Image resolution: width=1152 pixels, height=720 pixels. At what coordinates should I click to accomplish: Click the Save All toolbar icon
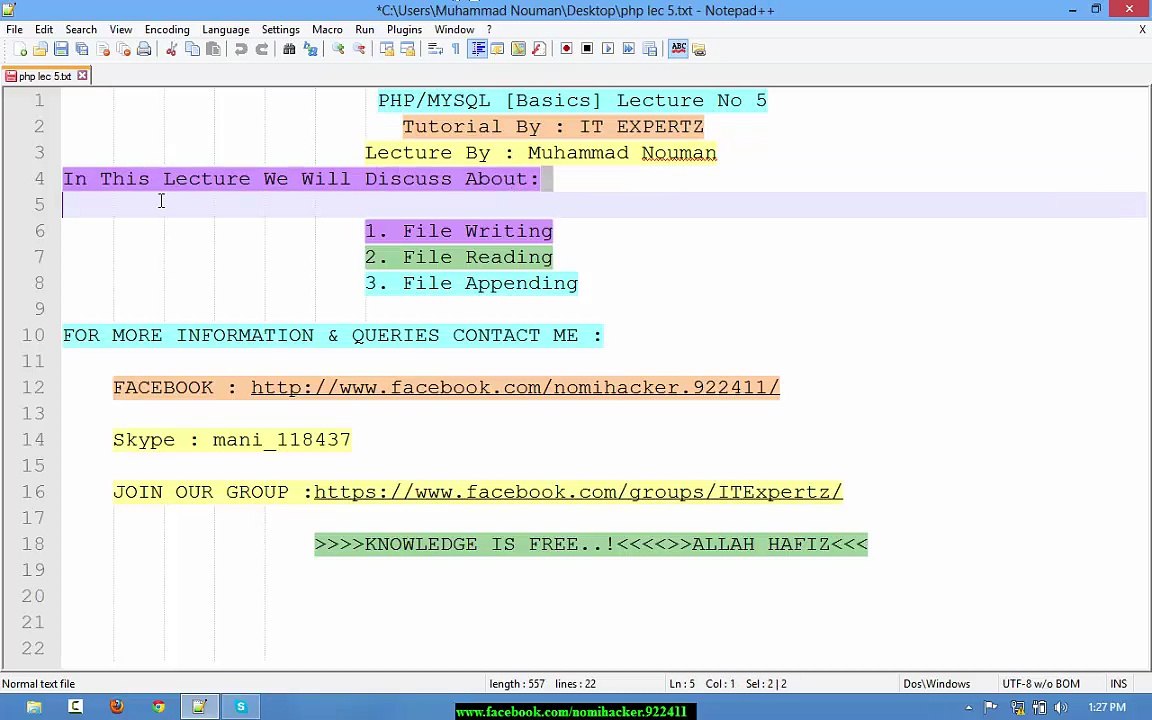click(x=82, y=49)
